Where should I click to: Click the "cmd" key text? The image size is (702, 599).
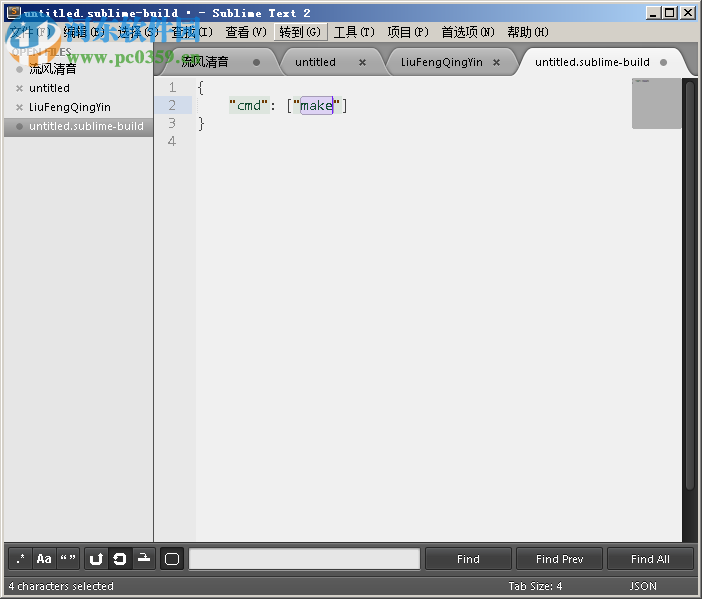point(249,106)
